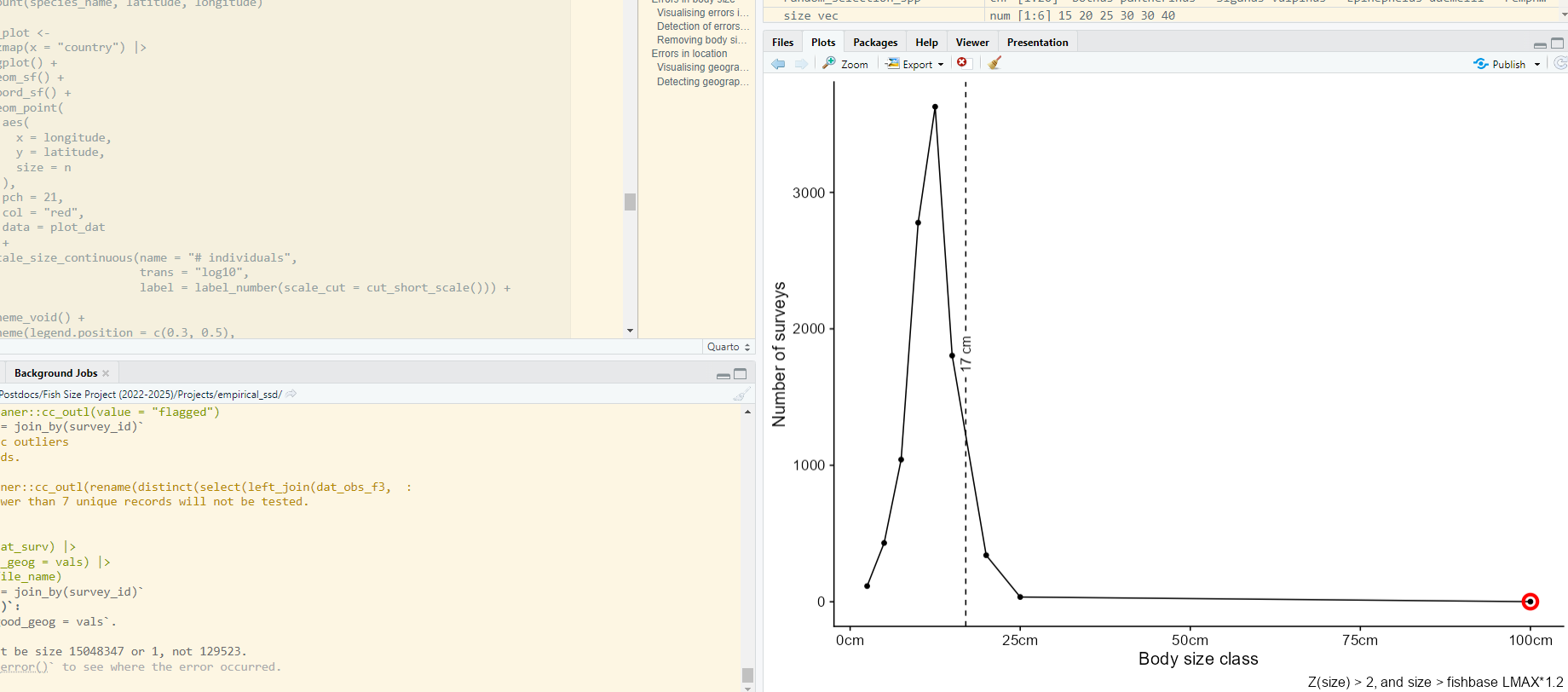Click the size_vec variable in Environment
This screenshot has height=692, width=1568.
coord(810,15)
